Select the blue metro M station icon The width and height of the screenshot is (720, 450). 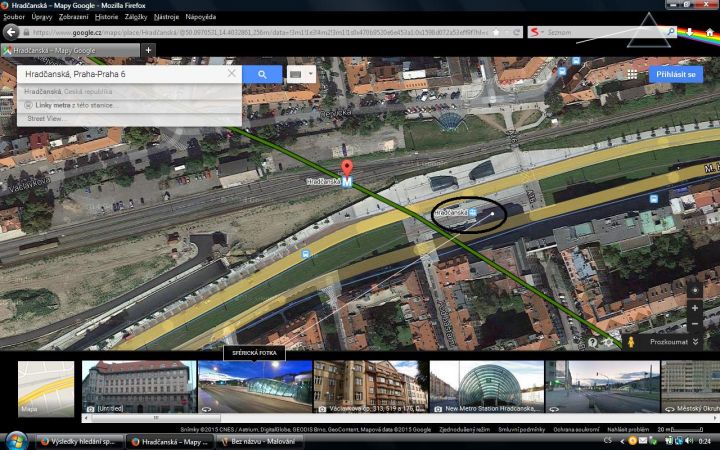347,182
